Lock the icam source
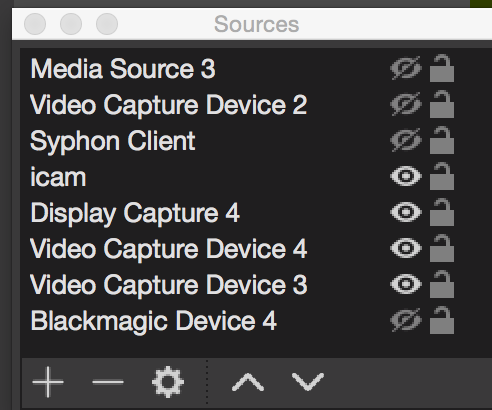The width and height of the screenshot is (492, 410). pyautogui.click(x=442, y=176)
